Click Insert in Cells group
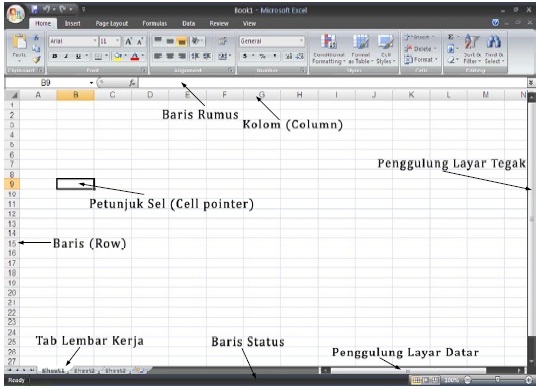 420,37
